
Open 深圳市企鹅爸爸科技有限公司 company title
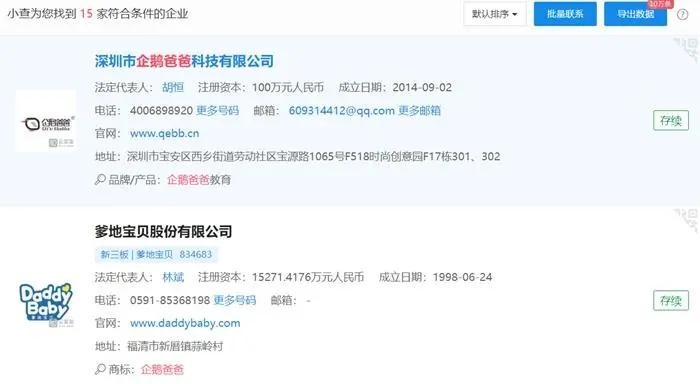[184, 61]
